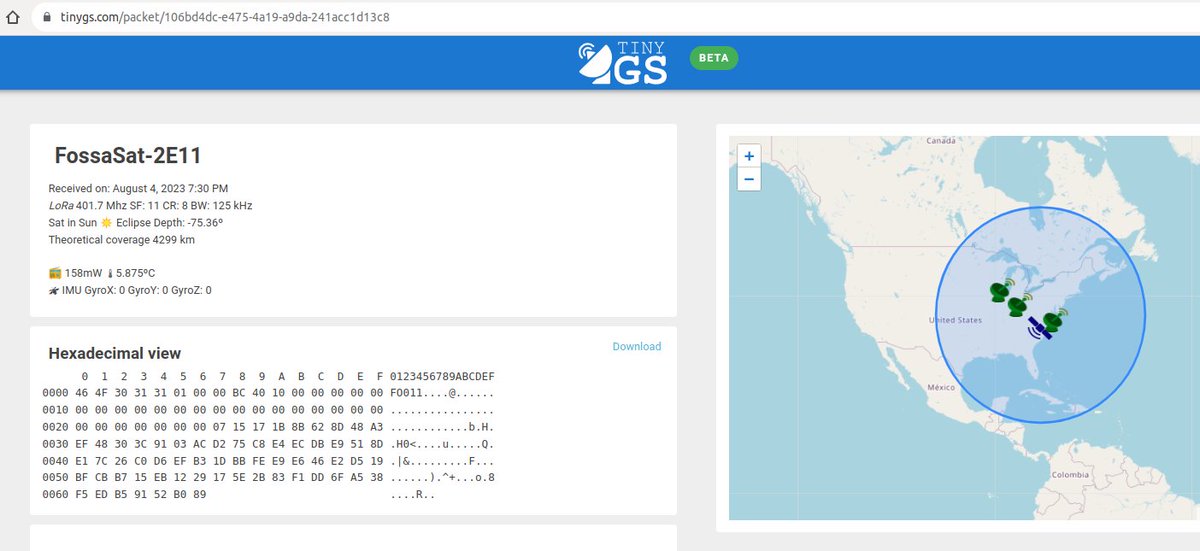Click the 'United States' map label

955,320
